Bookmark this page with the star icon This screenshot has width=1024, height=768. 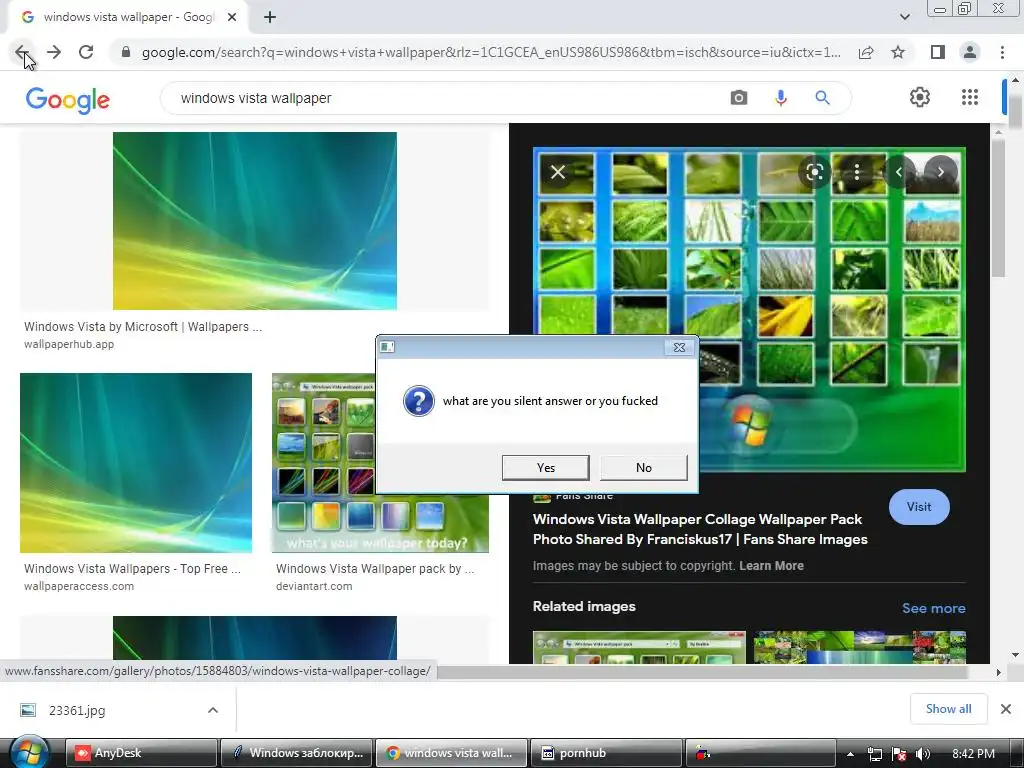898,52
